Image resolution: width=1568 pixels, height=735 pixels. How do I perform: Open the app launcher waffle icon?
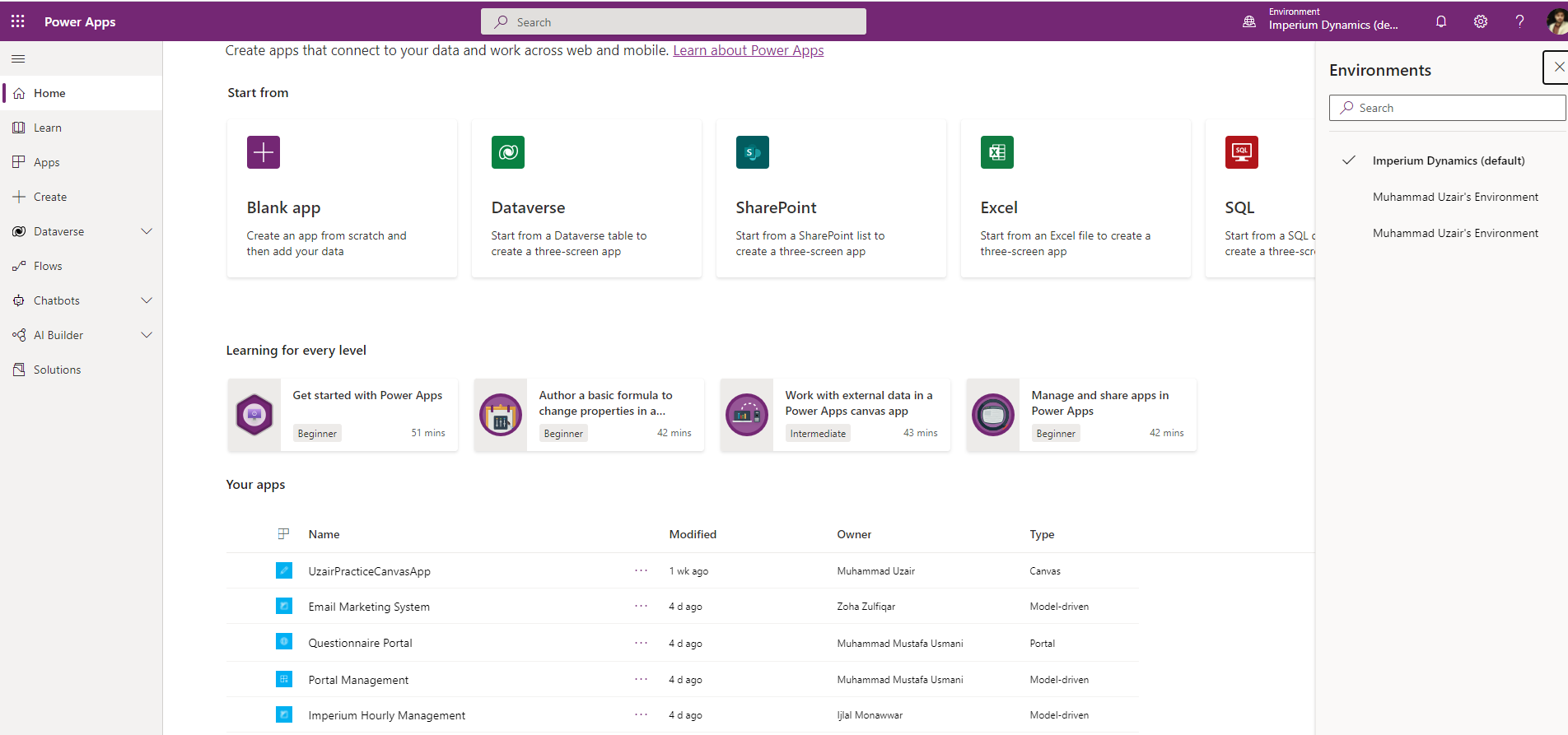(18, 21)
